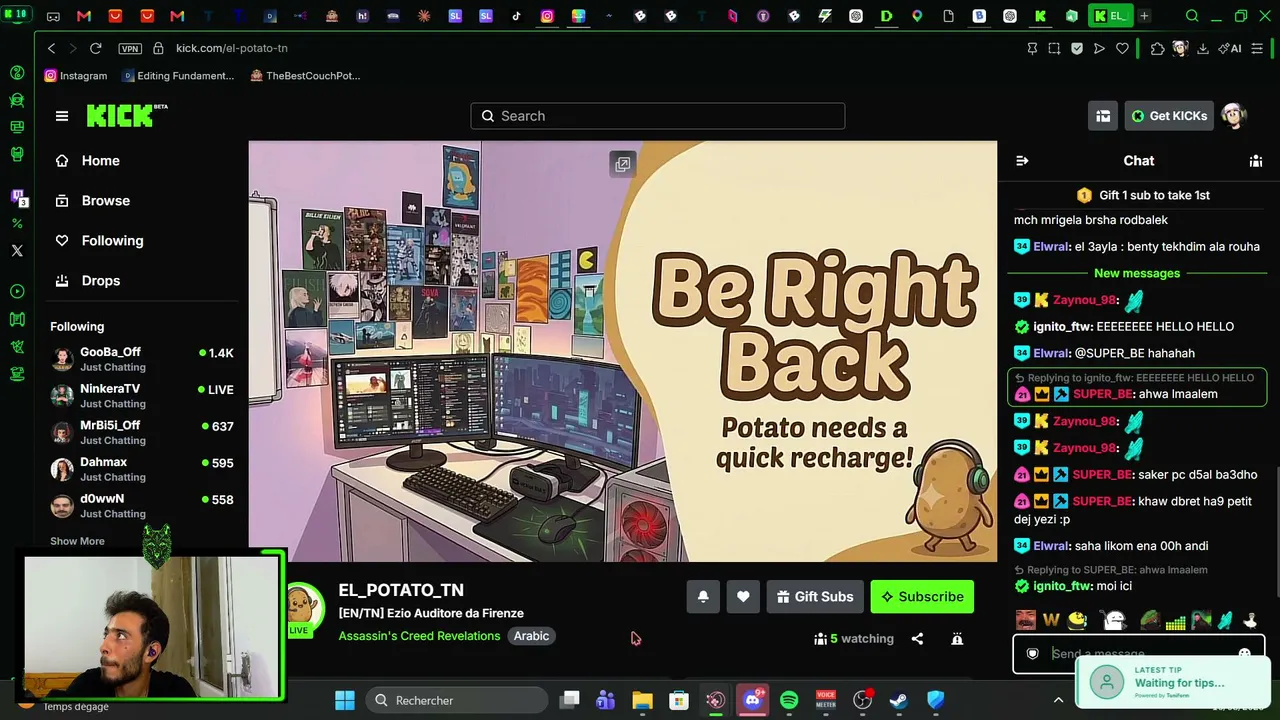Toggle follow heart for EL_POTATO_TN
The width and height of the screenshot is (1280, 720).
point(743,597)
